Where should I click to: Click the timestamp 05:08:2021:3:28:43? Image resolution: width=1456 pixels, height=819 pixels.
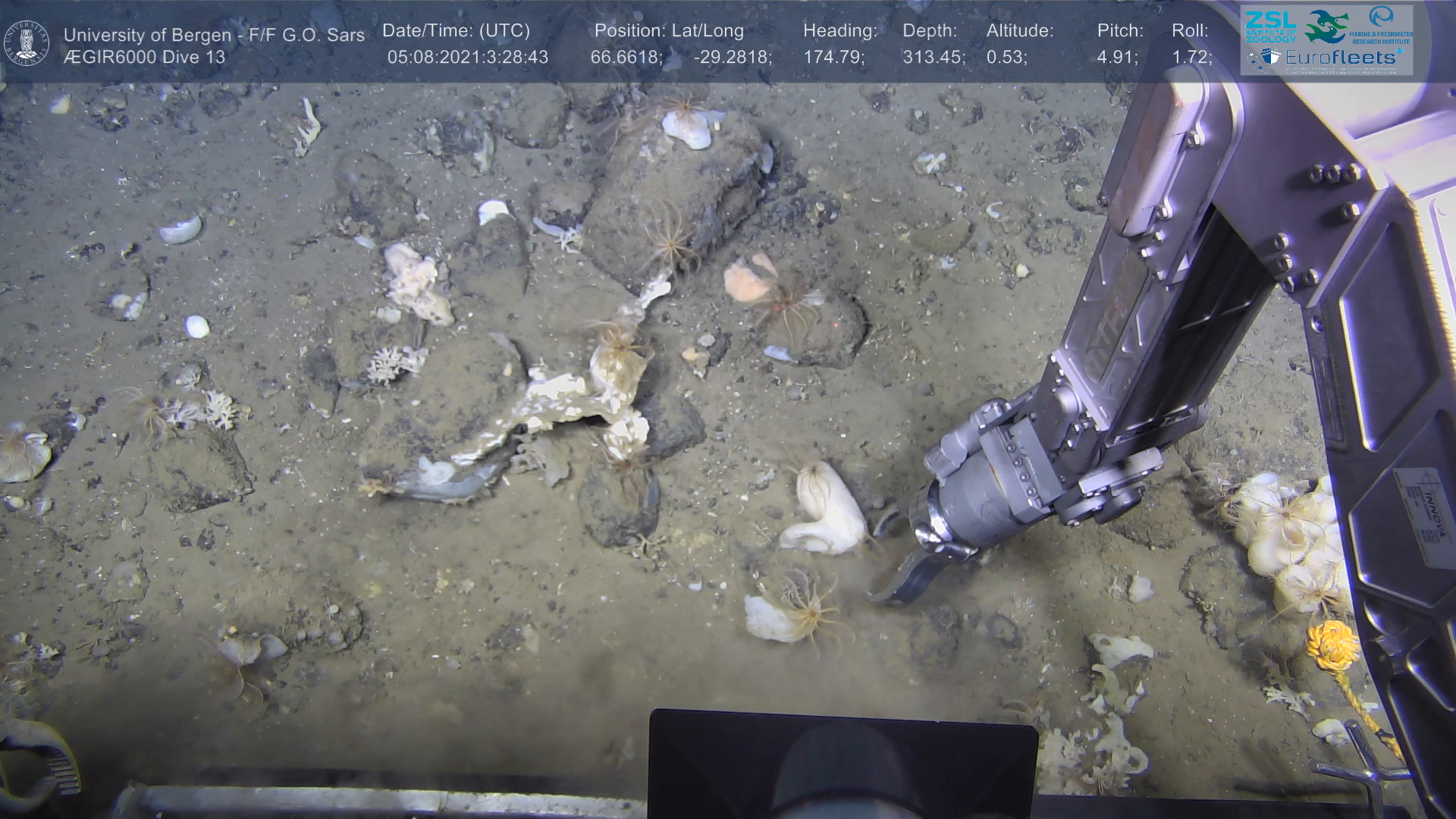click(x=467, y=58)
